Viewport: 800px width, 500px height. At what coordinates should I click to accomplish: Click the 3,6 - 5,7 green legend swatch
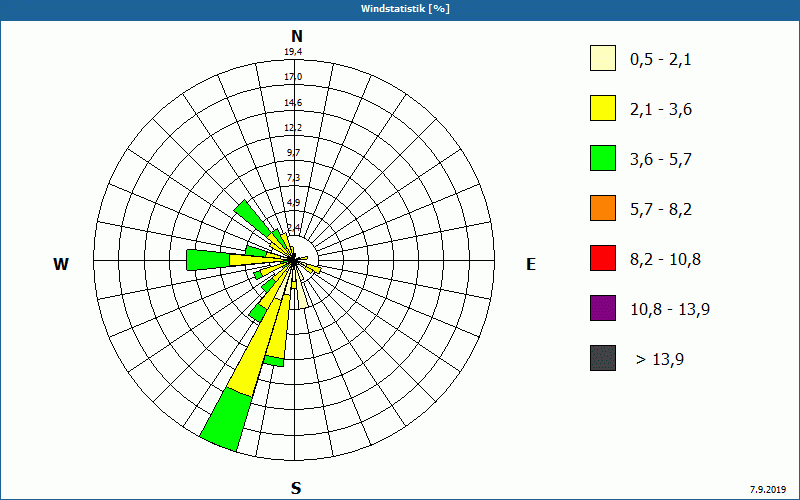click(603, 158)
